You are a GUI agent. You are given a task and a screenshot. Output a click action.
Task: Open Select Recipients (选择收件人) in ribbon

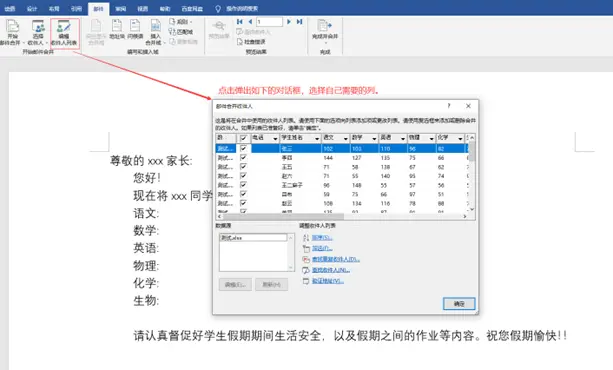coord(38,32)
